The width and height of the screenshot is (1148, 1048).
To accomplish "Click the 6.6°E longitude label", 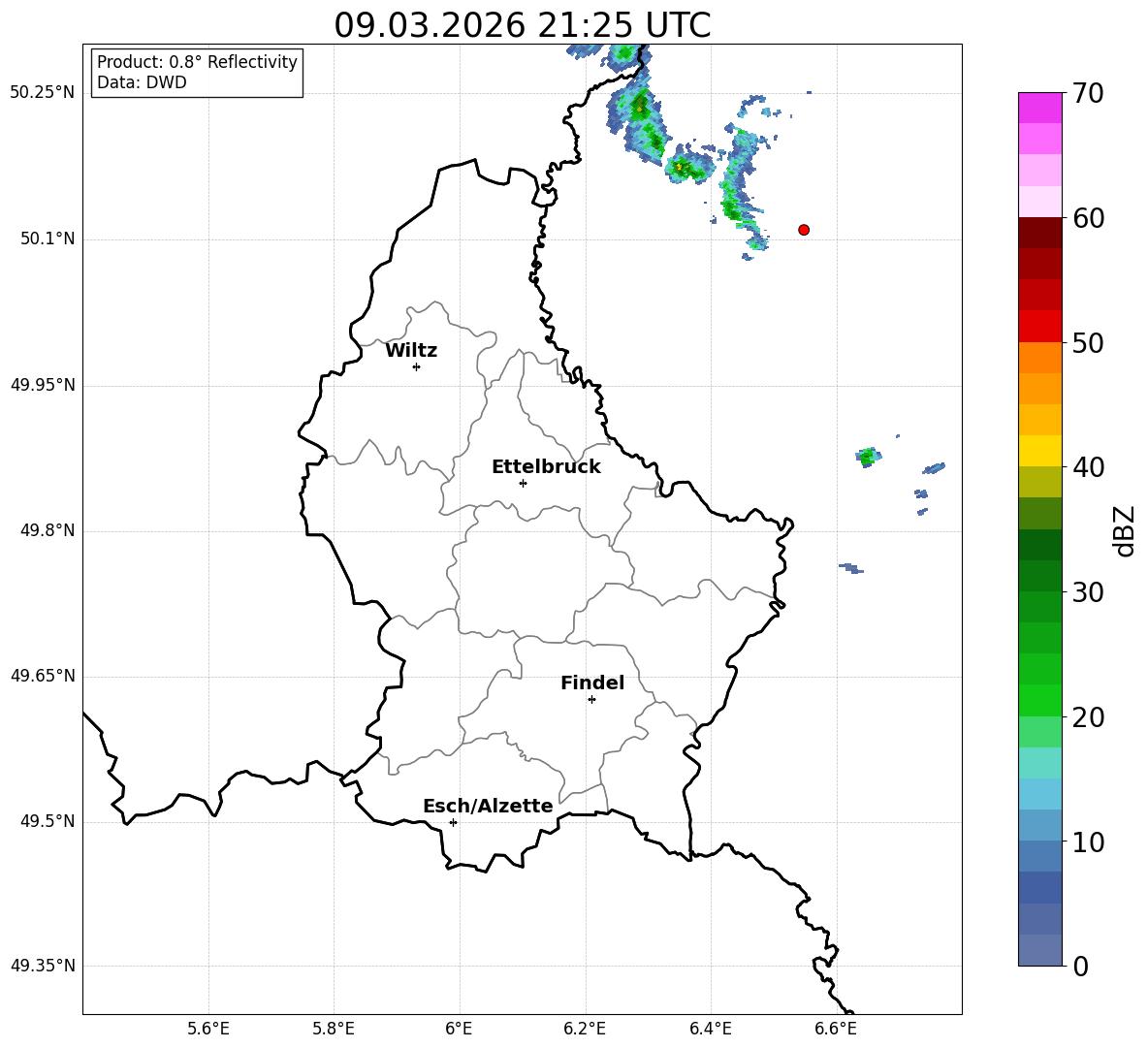I will [x=836, y=1029].
